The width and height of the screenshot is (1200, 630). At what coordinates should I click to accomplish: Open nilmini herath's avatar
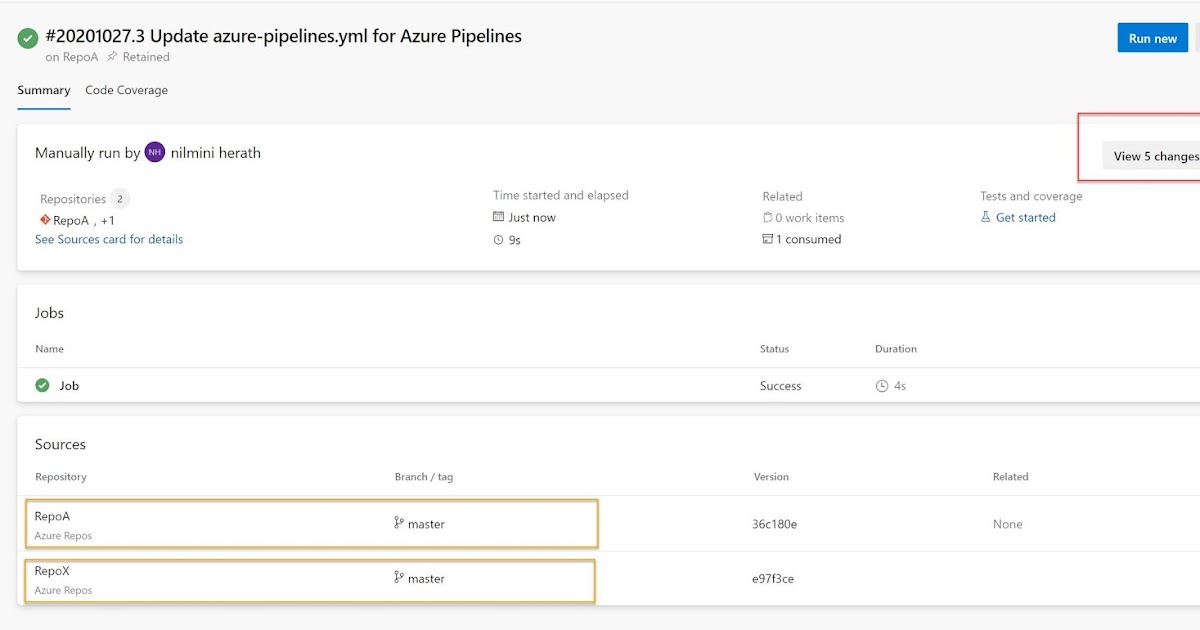[154, 152]
